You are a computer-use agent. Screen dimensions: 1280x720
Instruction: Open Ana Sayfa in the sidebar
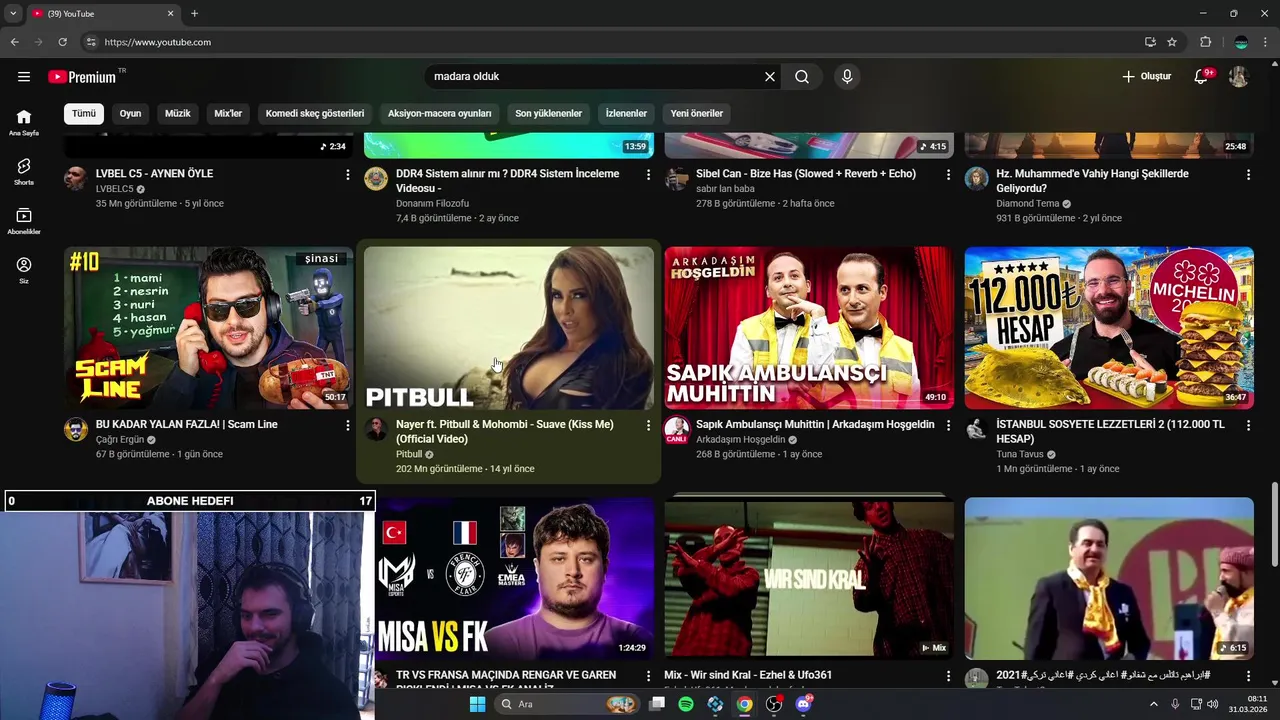[x=24, y=123]
